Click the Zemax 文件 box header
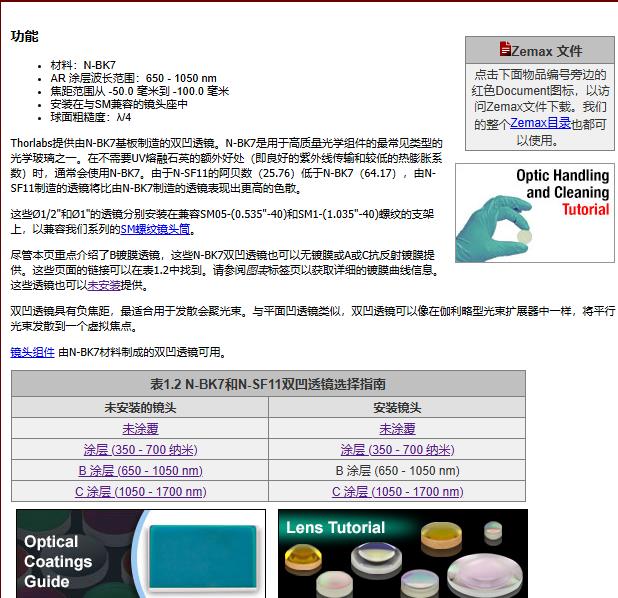618x598 pixels. pyautogui.click(x=540, y=50)
